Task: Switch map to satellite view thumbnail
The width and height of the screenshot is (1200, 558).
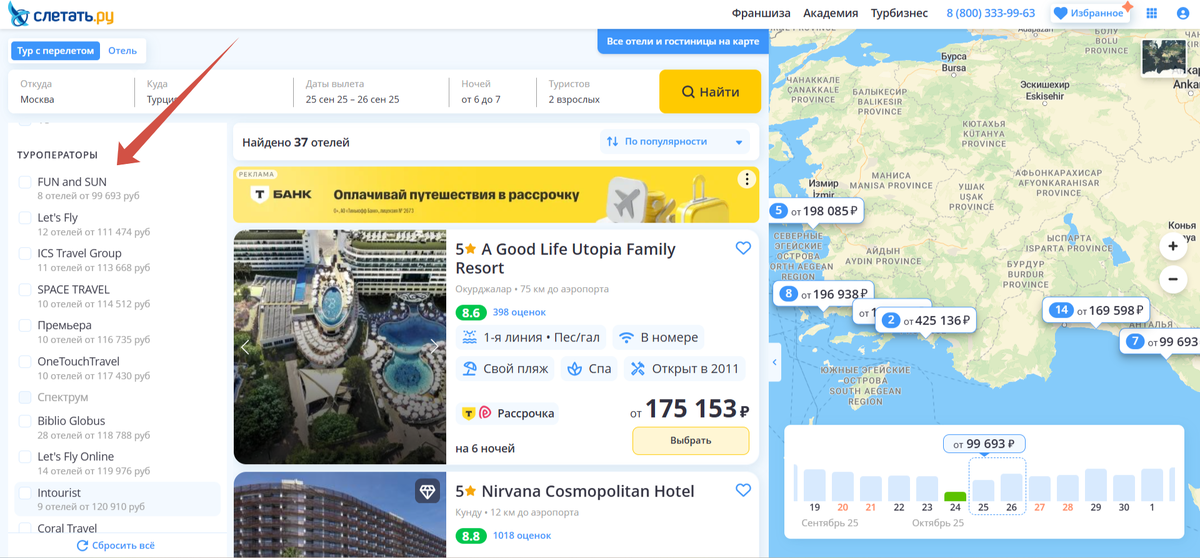Action: tap(1164, 58)
